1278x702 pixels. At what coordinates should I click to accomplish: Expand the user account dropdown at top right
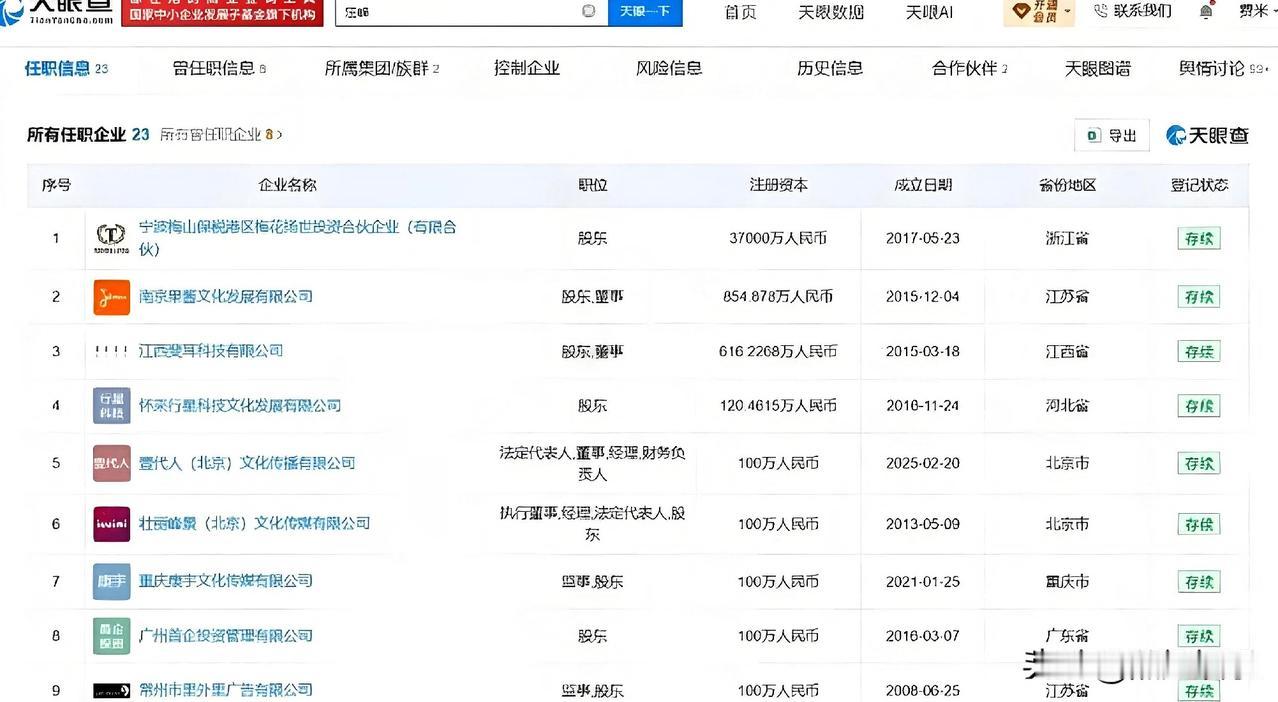(1258, 11)
